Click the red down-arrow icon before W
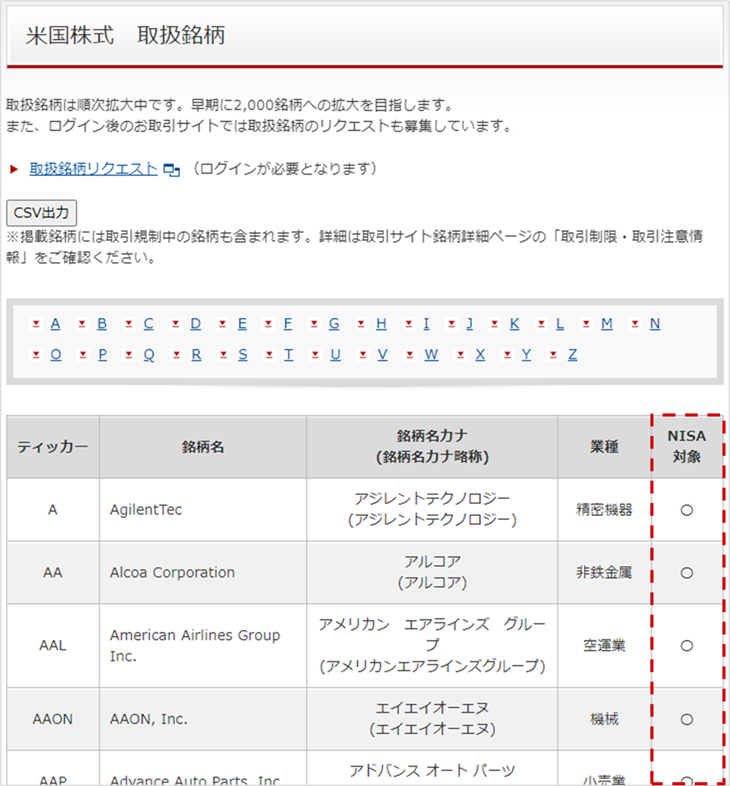 (x=410, y=355)
